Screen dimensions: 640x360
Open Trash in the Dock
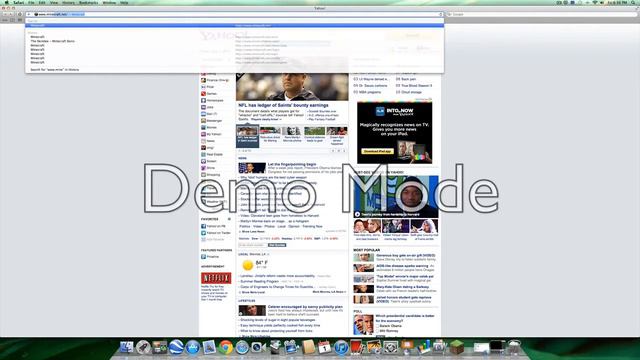(x=514, y=347)
